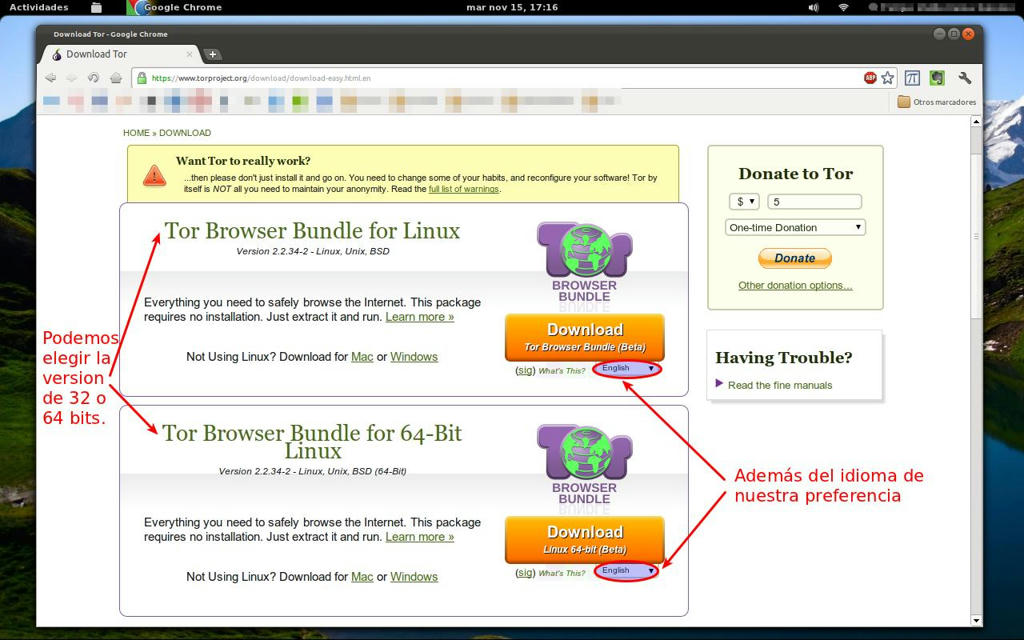Open the donation currency selector
1024x640 pixels.
(746, 202)
